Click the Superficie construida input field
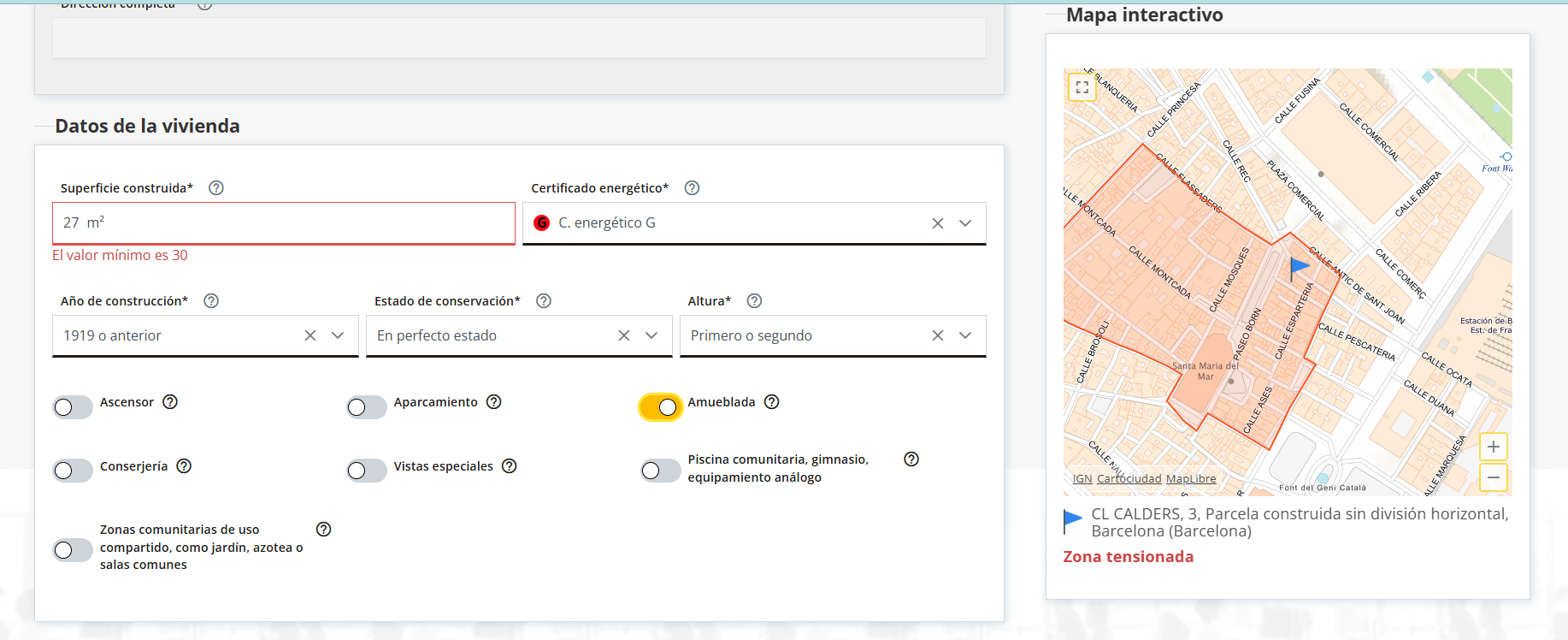 (284, 223)
